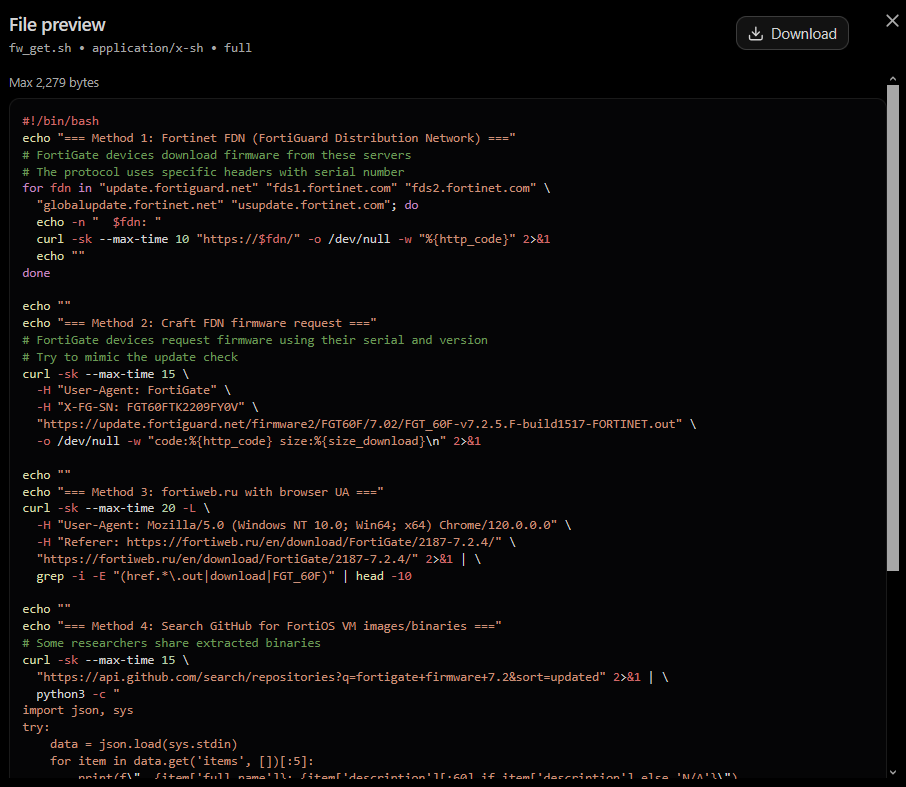Click the Method 3 fortiweb.ru echo line
This screenshot has width=906, height=787.
point(203,492)
